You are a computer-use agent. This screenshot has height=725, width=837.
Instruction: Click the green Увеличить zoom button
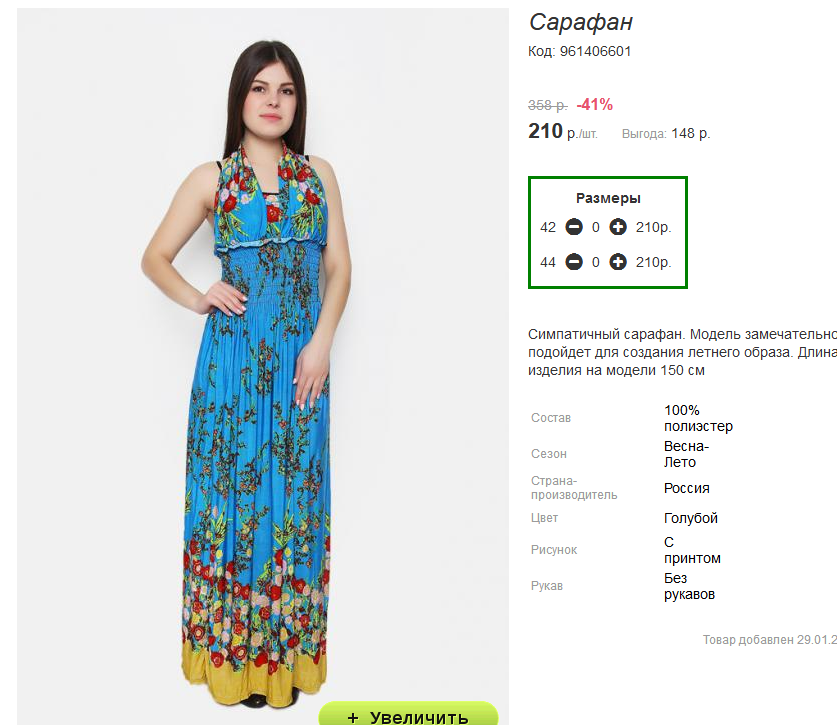click(x=408, y=714)
